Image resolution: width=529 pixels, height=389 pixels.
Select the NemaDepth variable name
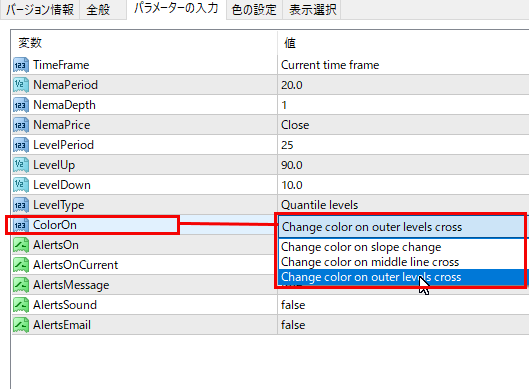(64, 105)
